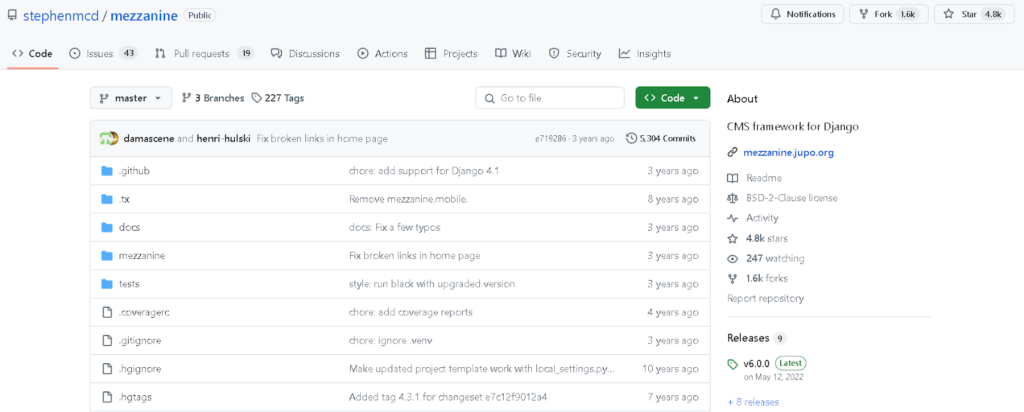Click the Public visibility badge
The width and height of the screenshot is (1024, 412).
[x=199, y=15]
